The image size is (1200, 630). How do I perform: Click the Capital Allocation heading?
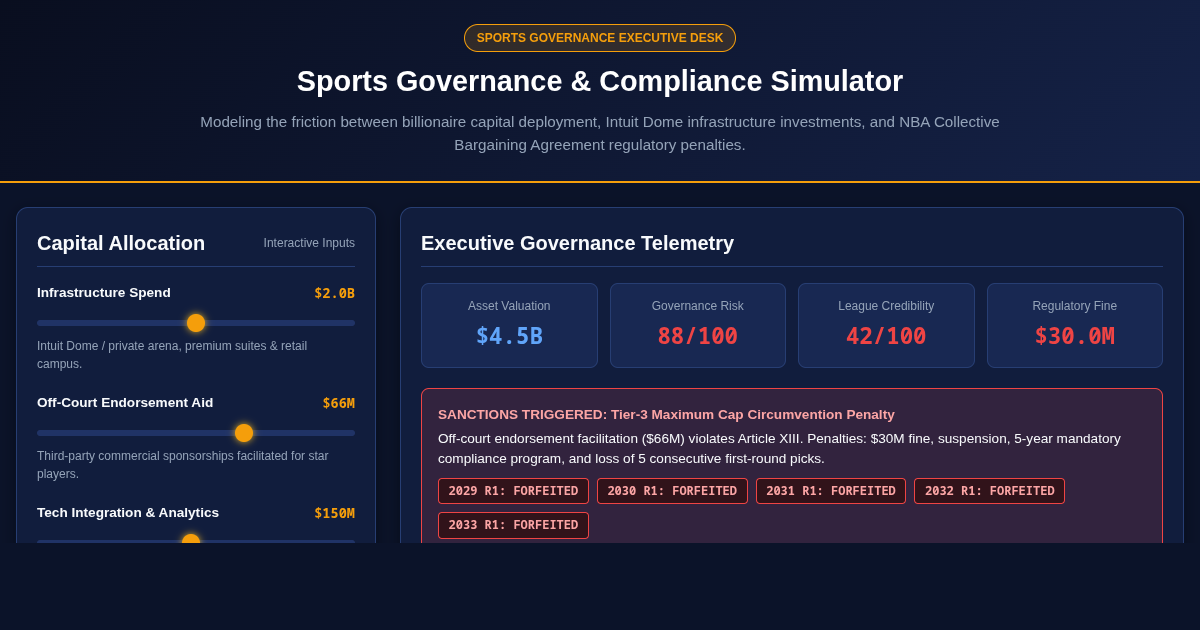click(x=121, y=243)
